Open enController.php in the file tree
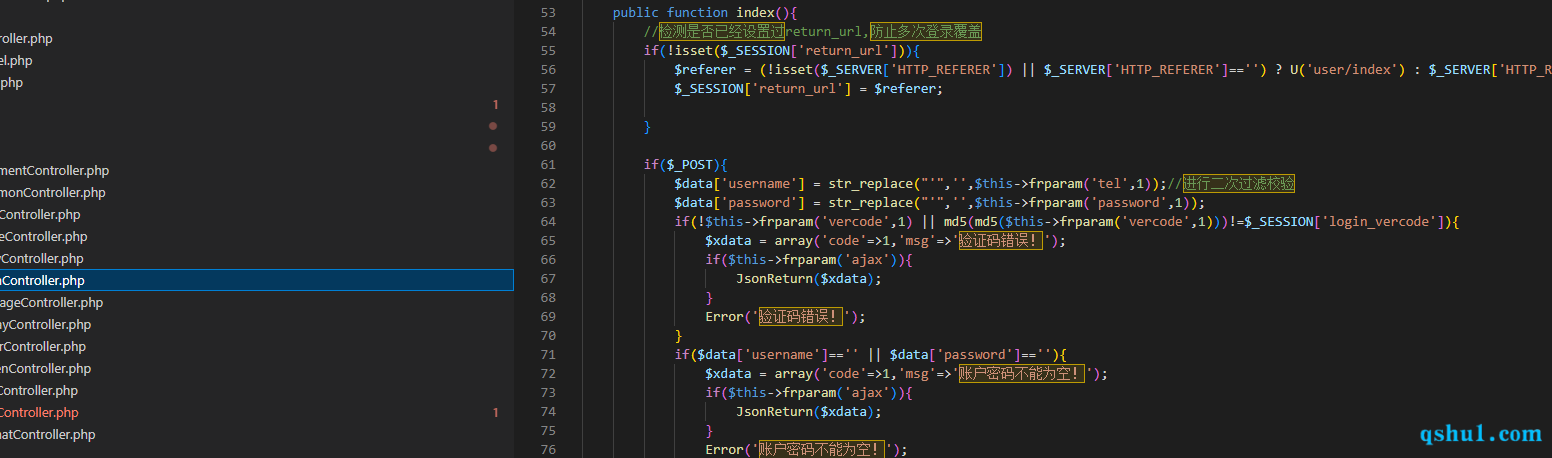The width and height of the screenshot is (1552, 458). coord(45,369)
